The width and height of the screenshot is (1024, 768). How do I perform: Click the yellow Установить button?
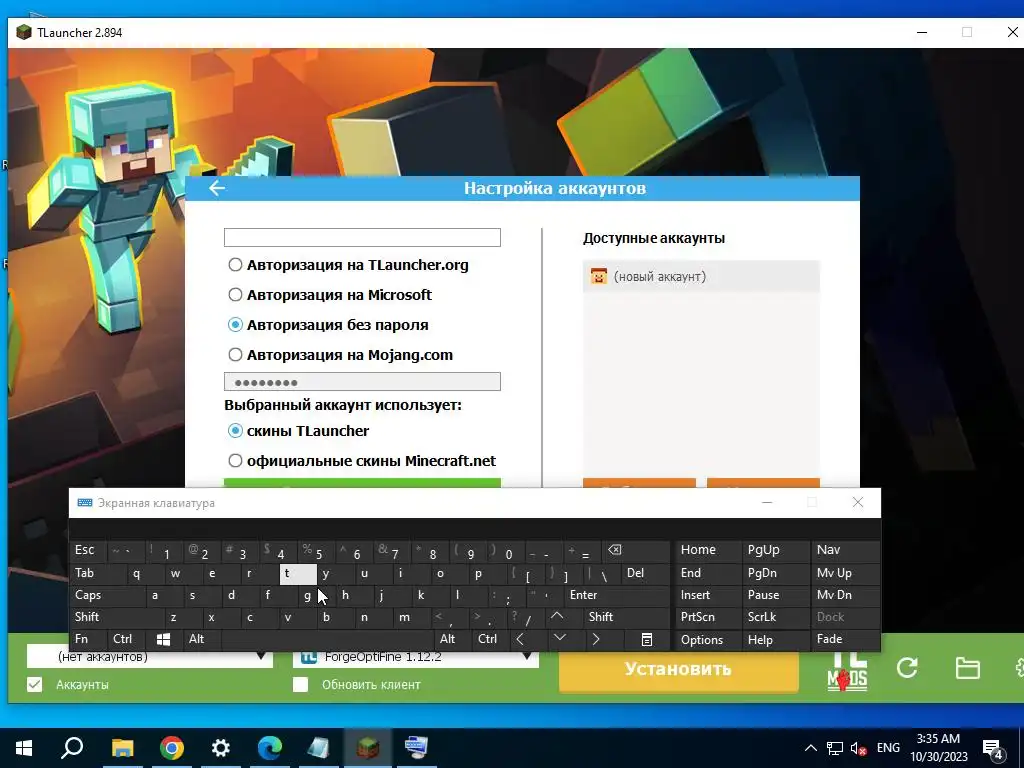[x=679, y=669]
